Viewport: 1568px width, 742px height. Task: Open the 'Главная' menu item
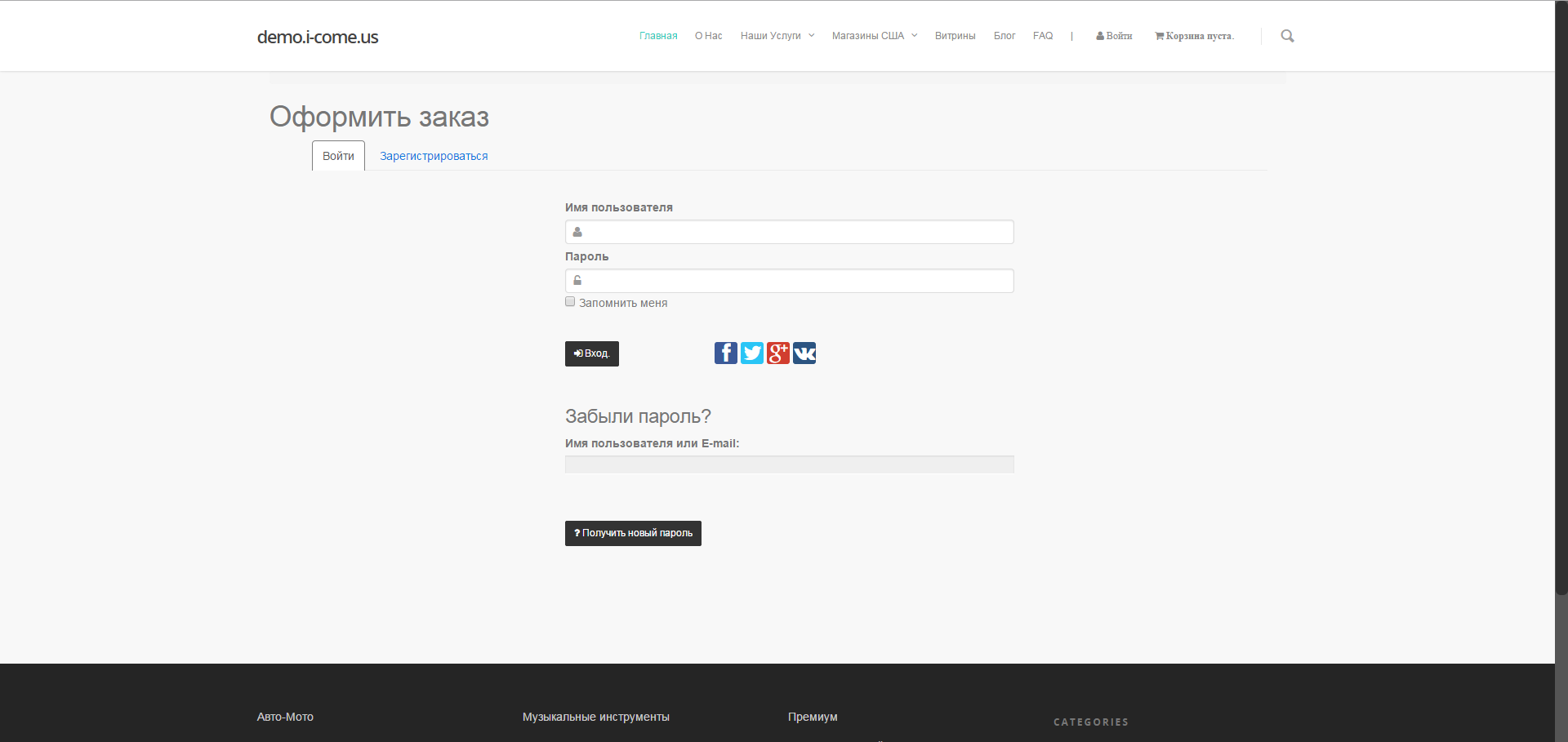click(658, 36)
